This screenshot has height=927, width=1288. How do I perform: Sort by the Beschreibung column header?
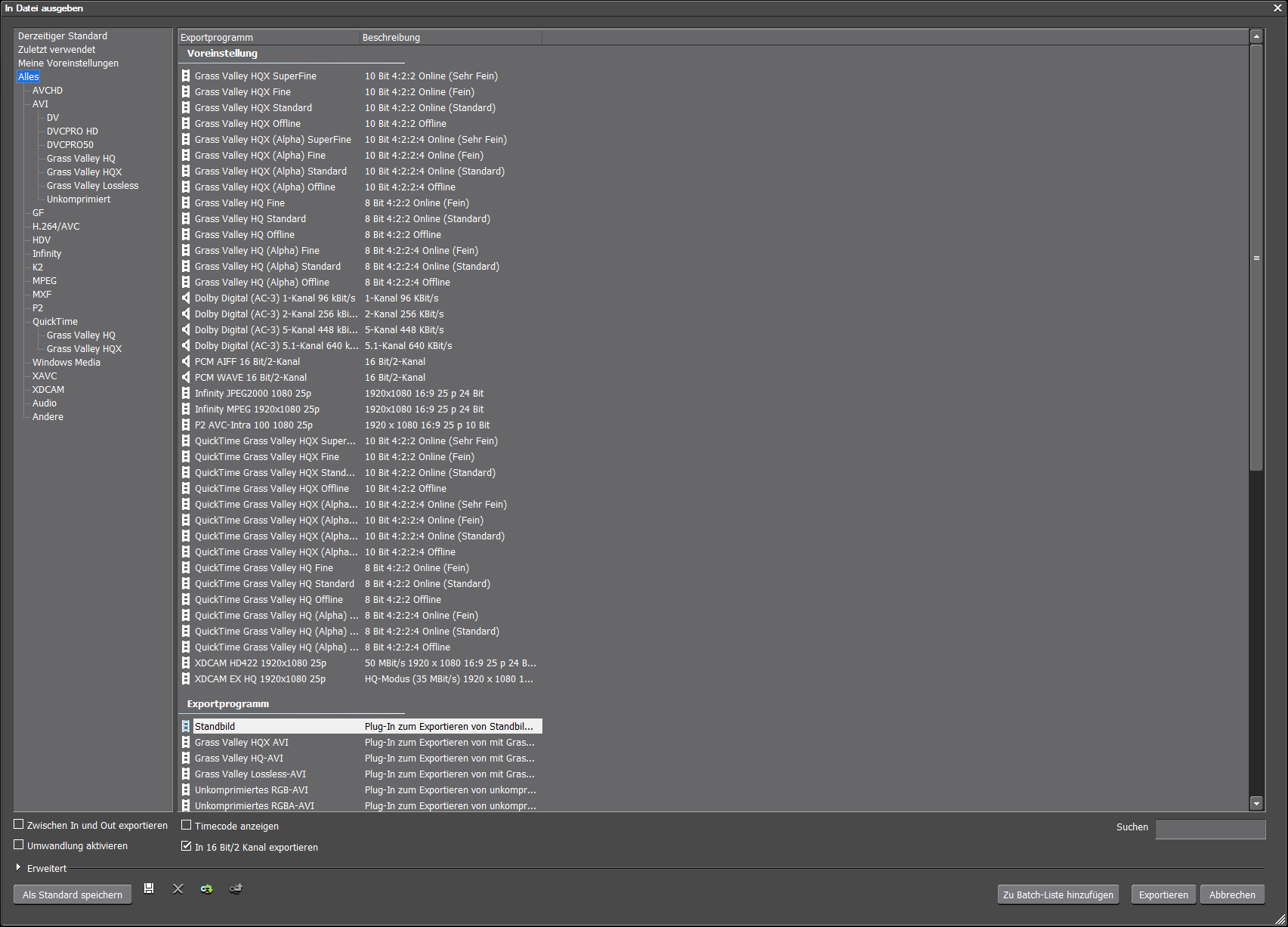click(451, 37)
